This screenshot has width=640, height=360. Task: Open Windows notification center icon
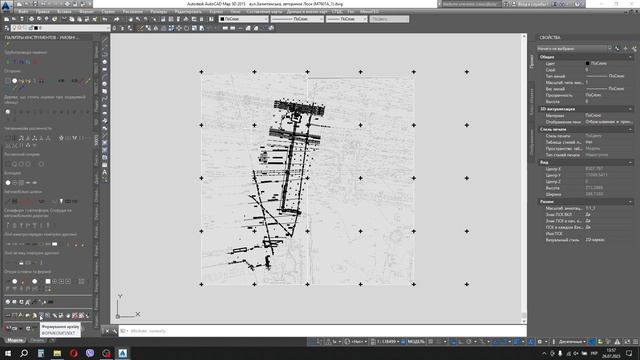click(629, 353)
